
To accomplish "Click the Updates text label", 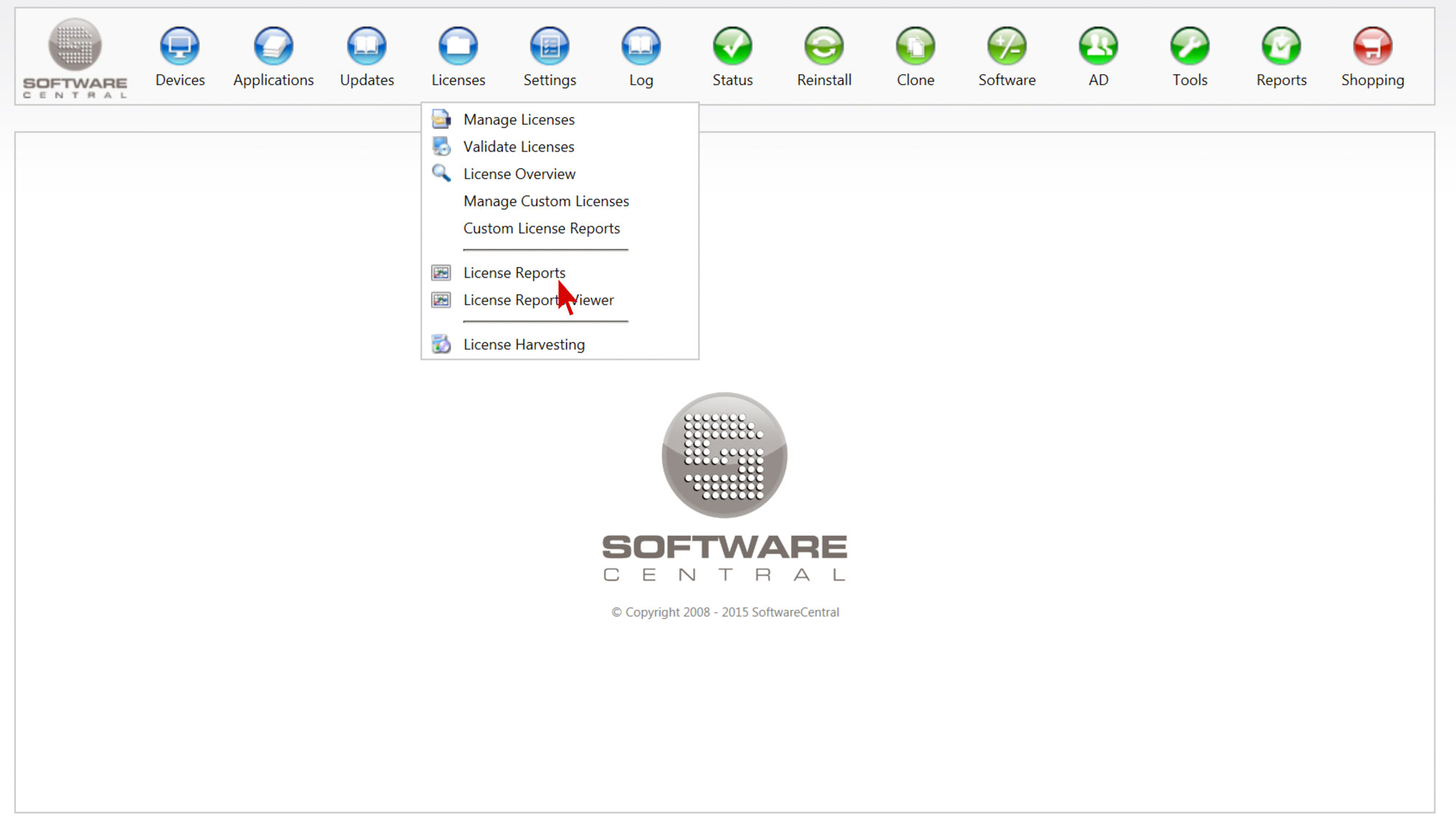I will tap(367, 80).
